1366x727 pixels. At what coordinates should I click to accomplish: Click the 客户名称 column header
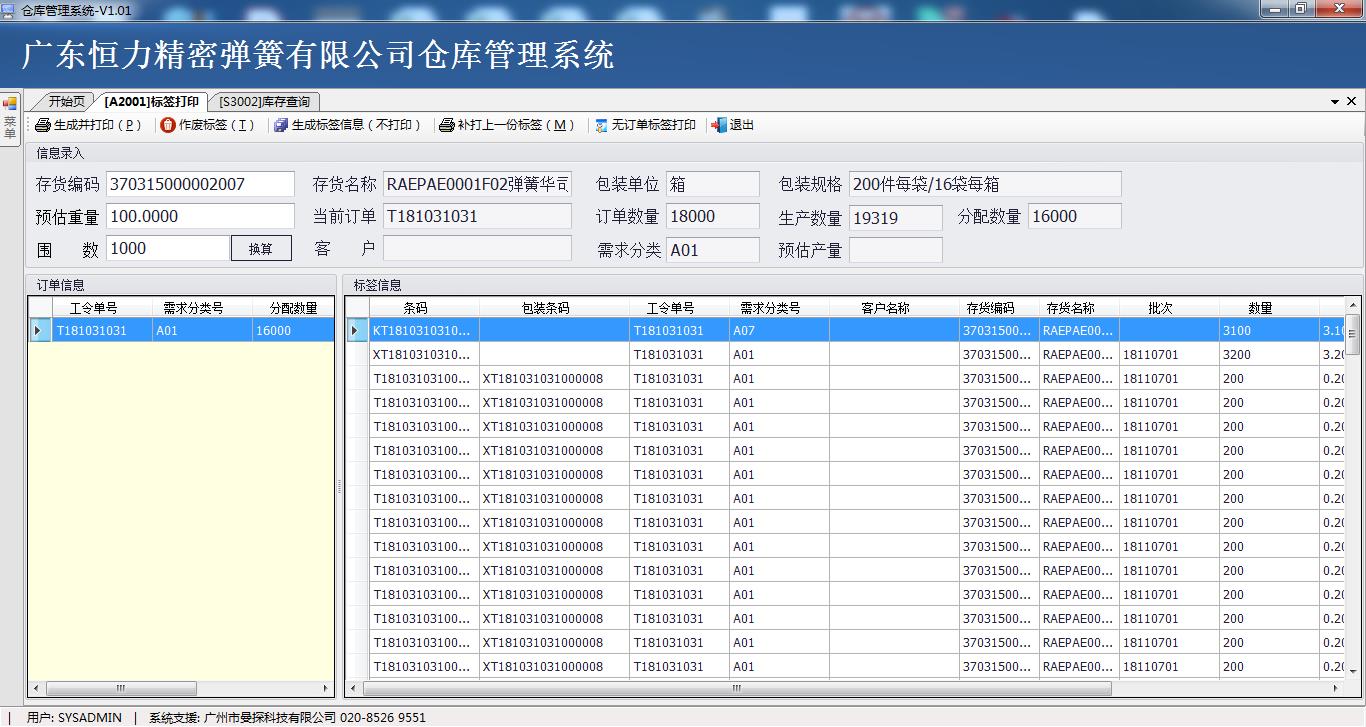(894, 308)
